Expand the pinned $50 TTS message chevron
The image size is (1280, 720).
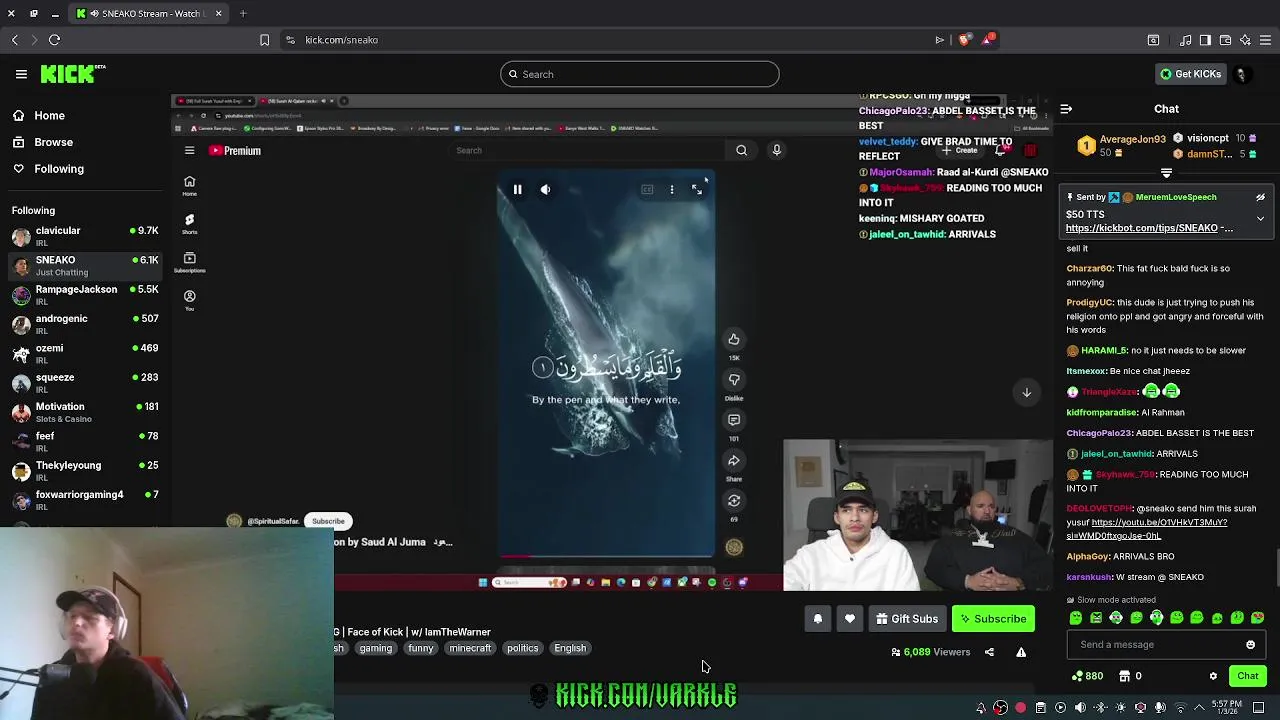(1260, 218)
